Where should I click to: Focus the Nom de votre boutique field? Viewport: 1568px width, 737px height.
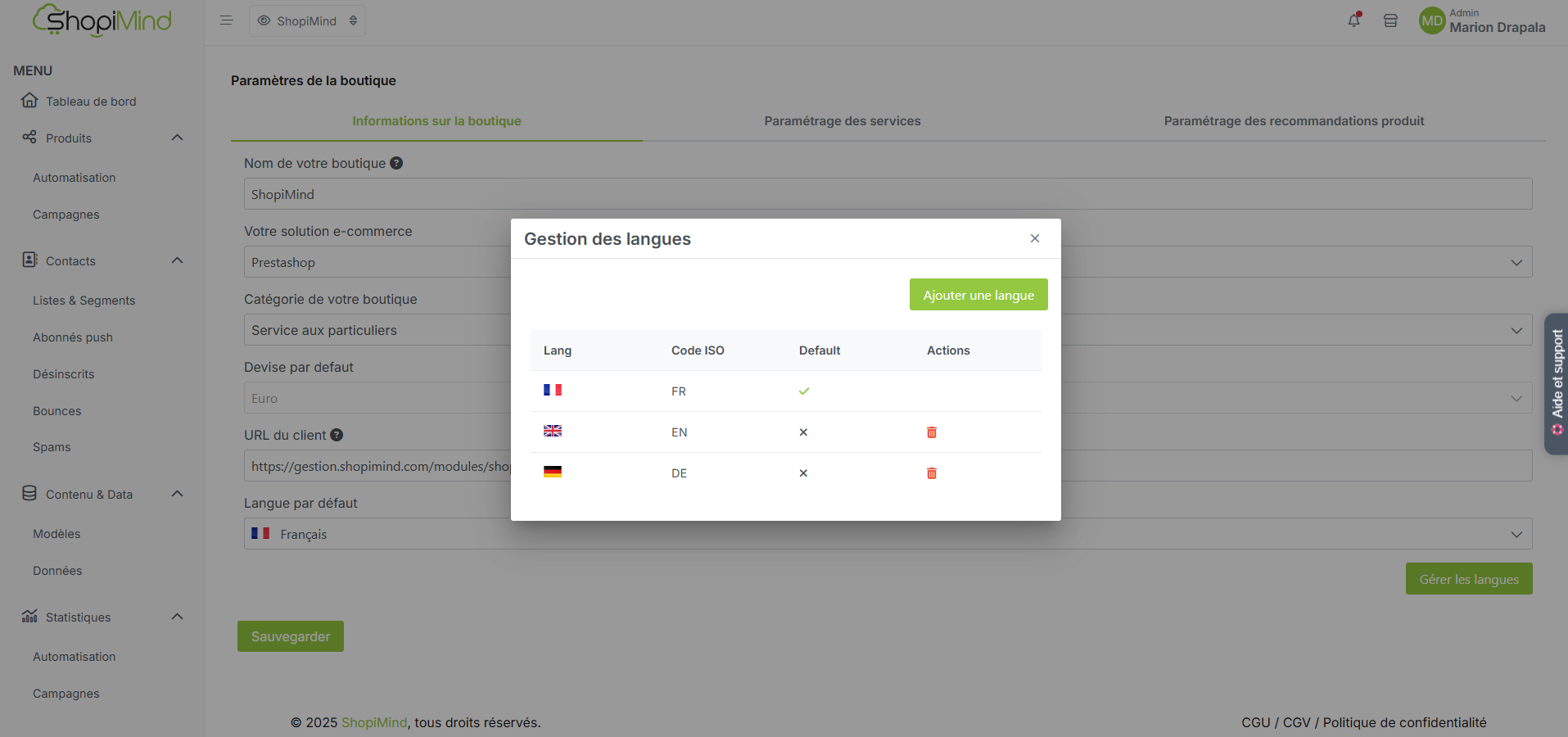tap(888, 194)
